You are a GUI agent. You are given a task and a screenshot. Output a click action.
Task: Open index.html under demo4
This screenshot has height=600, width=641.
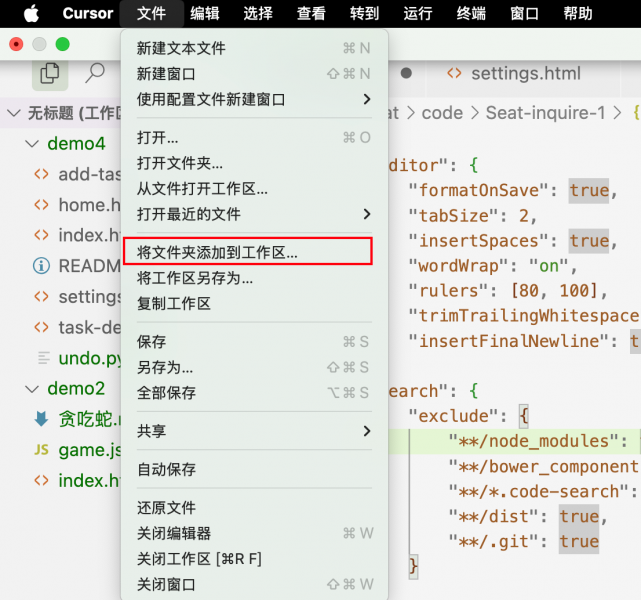coord(61,235)
